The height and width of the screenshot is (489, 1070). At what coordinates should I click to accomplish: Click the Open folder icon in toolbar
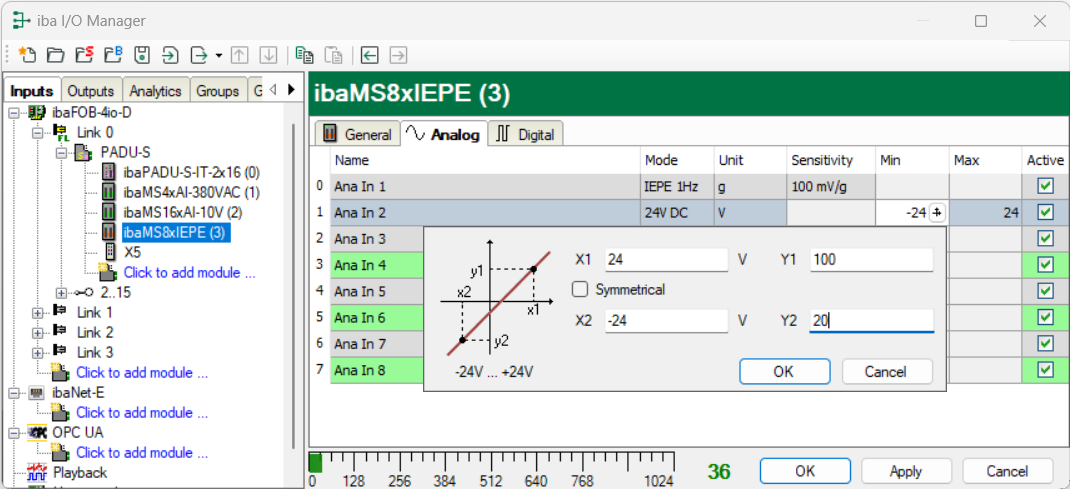[x=55, y=55]
